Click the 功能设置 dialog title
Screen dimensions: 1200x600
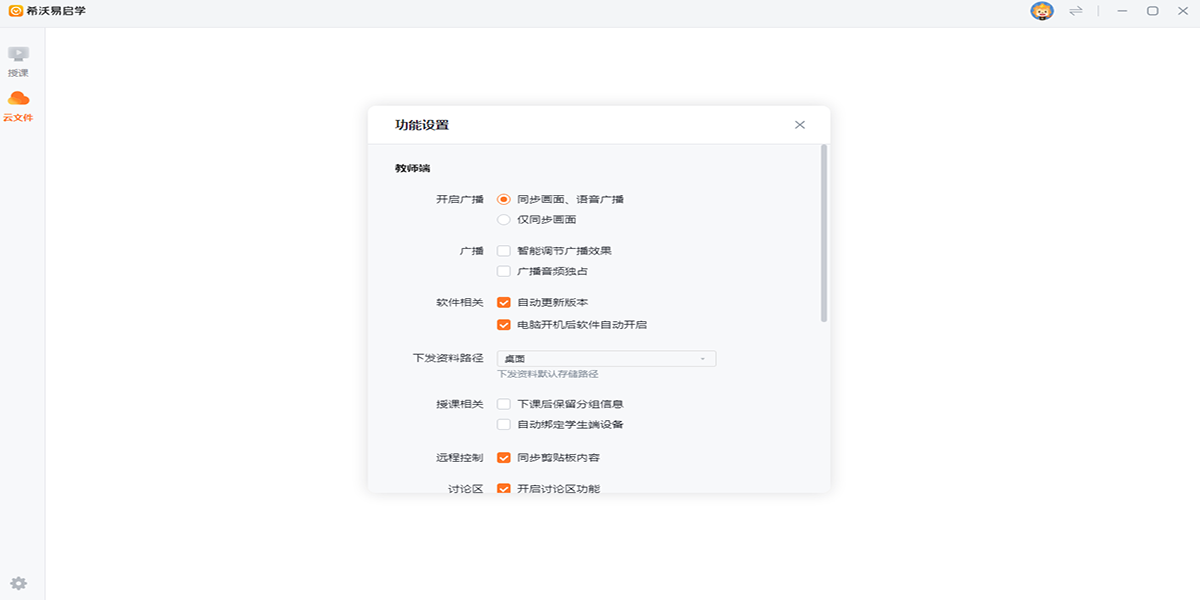[422, 125]
